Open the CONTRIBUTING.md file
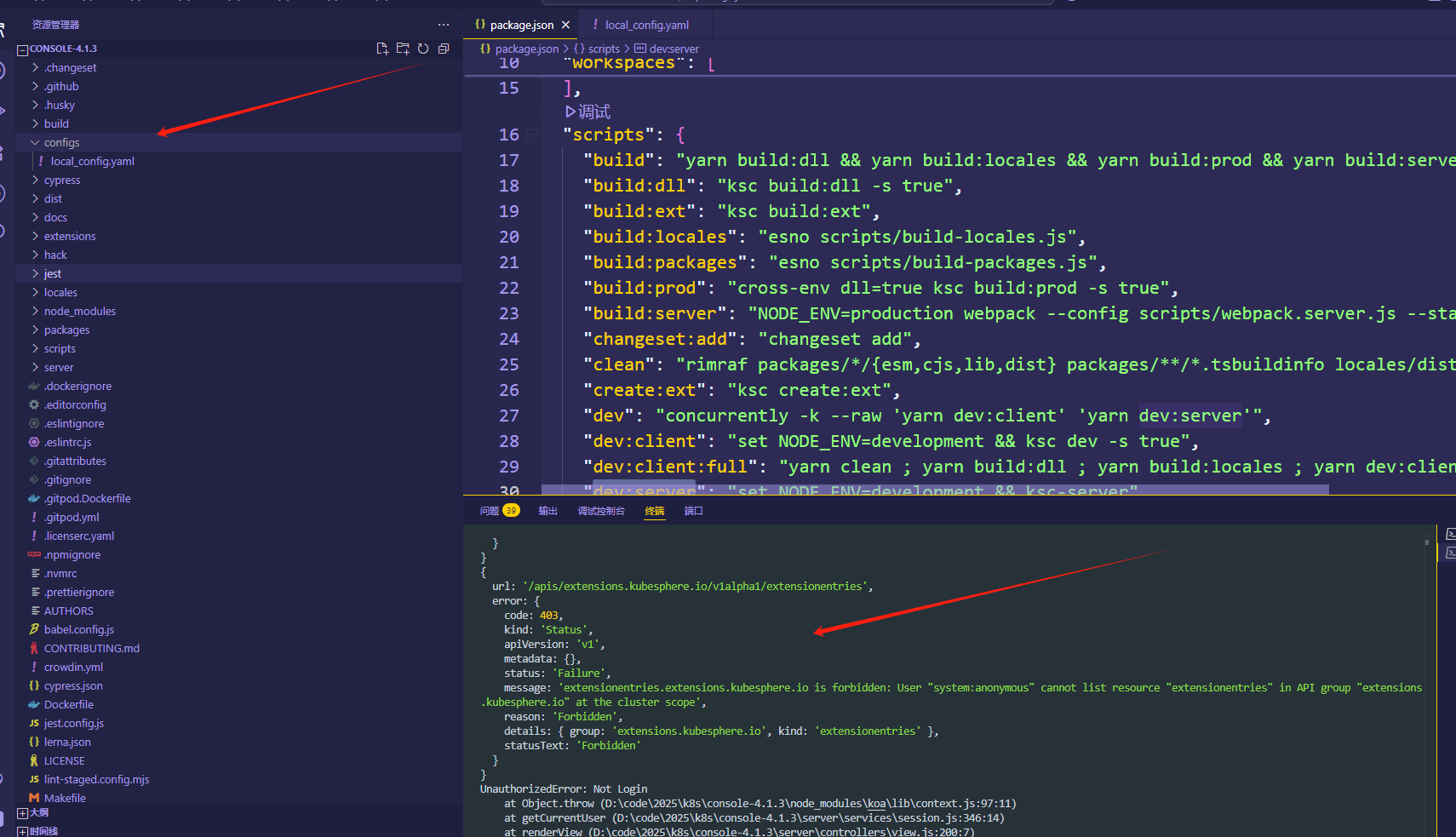 (91, 648)
